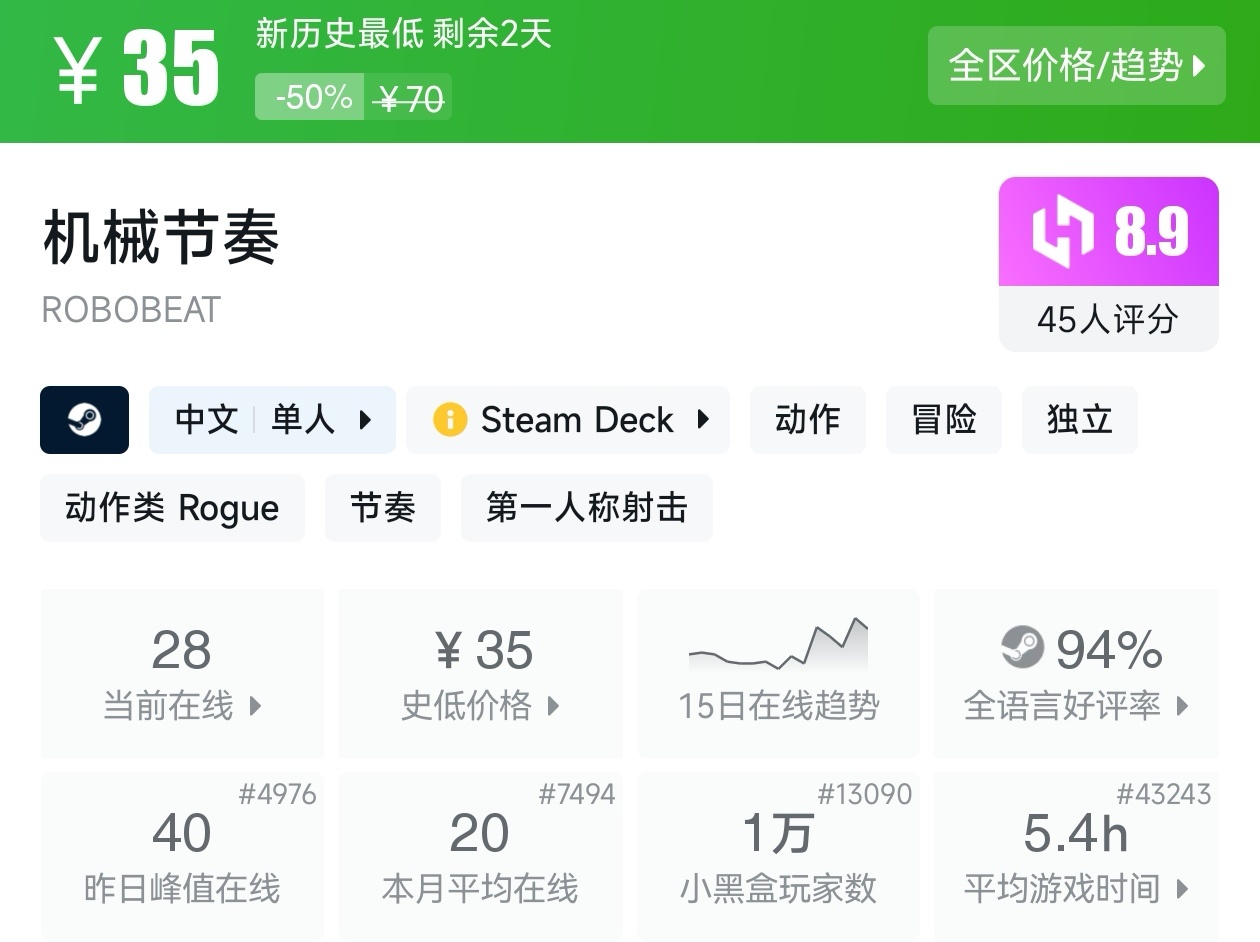Click the yellow Steam Deck info icon
This screenshot has height=942, width=1260.
coord(450,420)
